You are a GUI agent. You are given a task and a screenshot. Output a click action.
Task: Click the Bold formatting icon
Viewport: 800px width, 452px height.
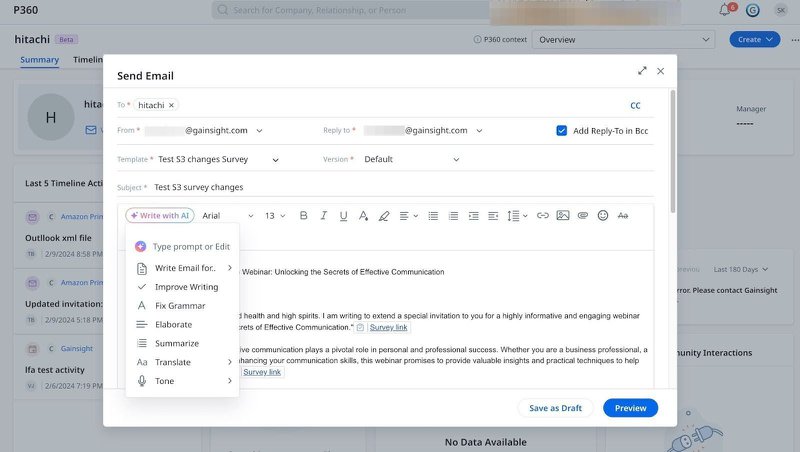303,216
